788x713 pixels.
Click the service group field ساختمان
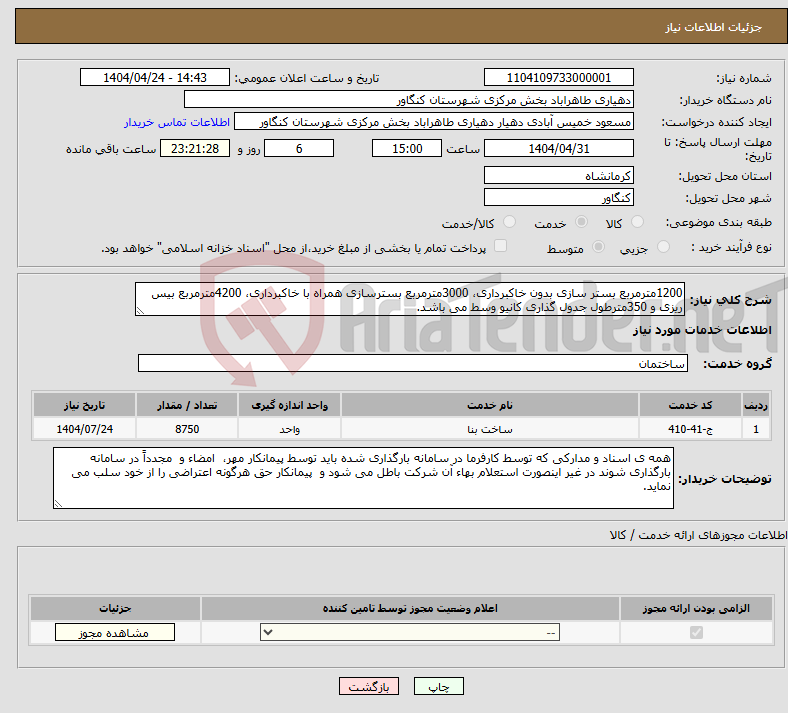tap(413, 363)
